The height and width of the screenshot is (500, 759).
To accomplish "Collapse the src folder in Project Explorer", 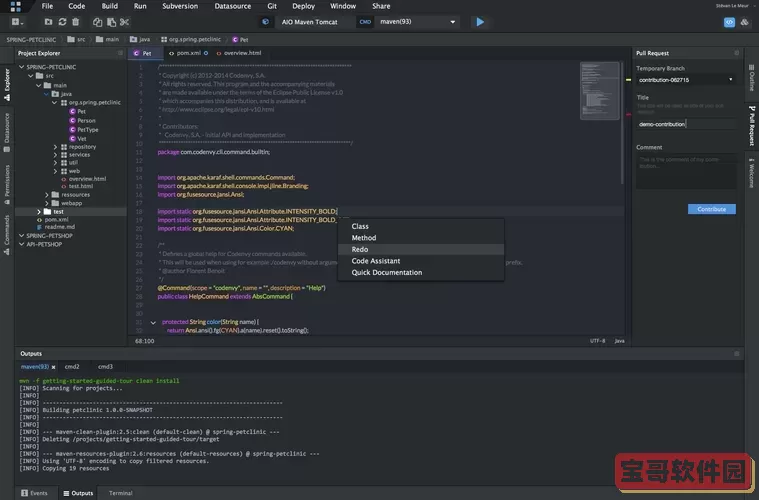I will click(x=30, y=76).
